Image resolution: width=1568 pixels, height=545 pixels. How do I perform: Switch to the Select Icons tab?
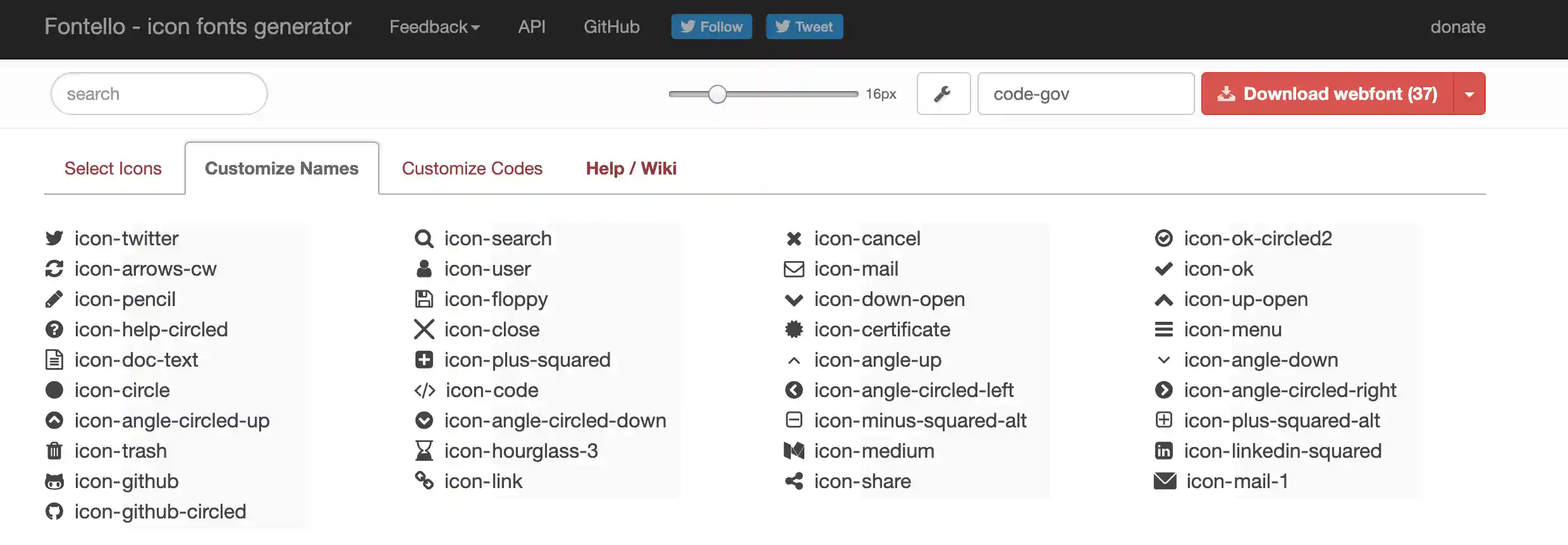(113, 168)
